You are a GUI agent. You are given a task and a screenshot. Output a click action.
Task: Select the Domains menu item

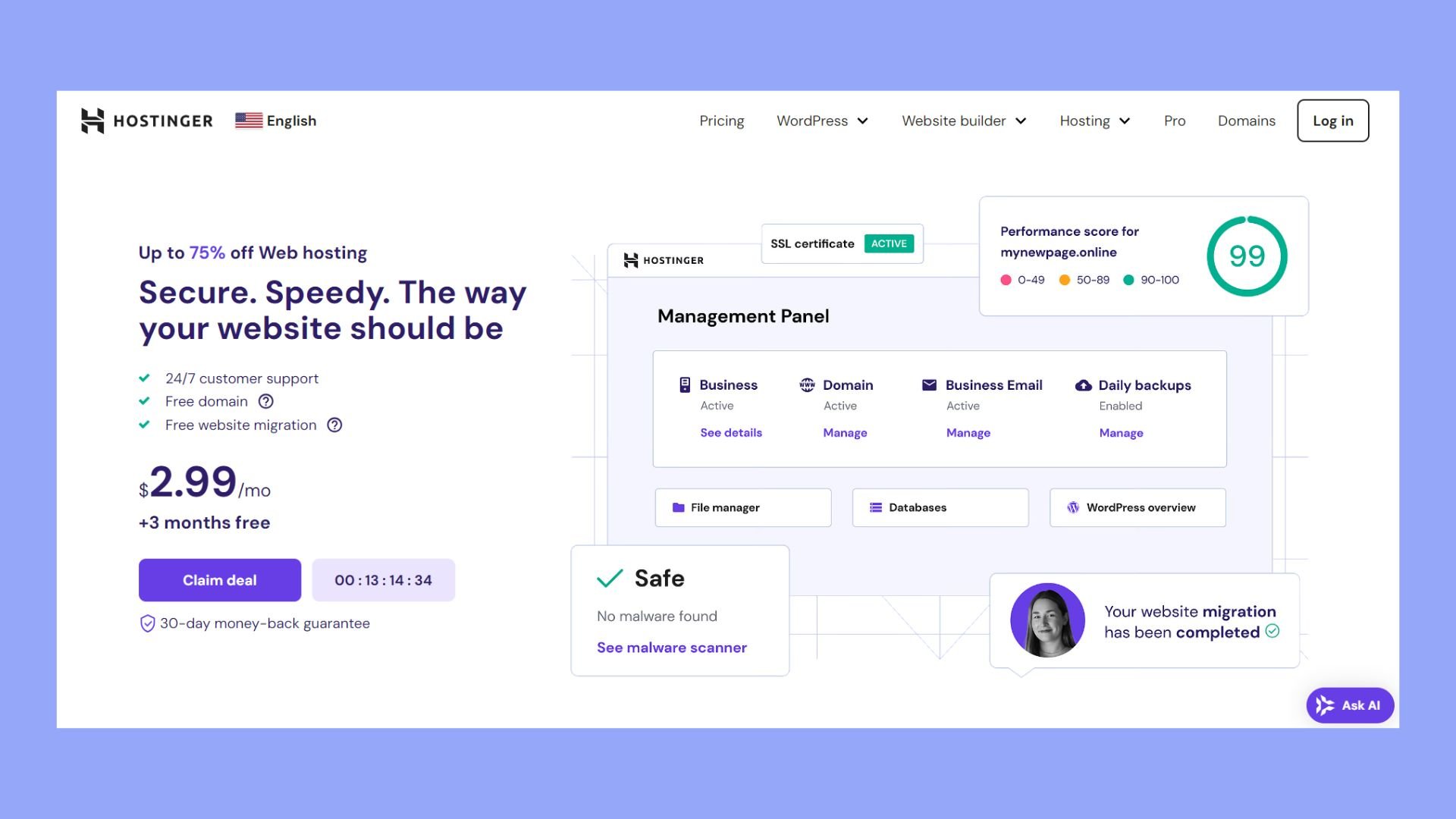[x=1246, y=120]
